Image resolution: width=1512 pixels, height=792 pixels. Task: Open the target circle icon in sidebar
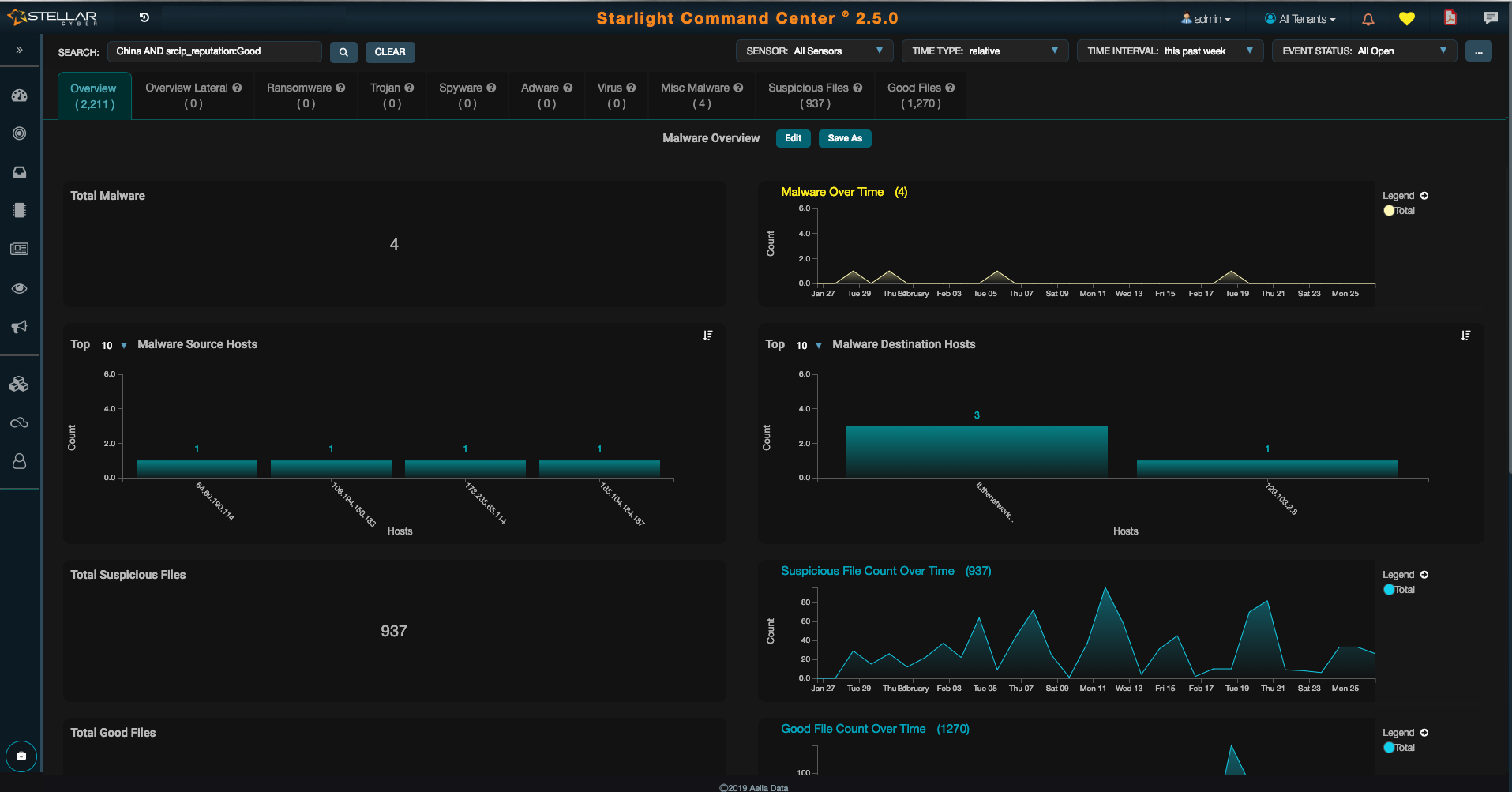point(20,133)
